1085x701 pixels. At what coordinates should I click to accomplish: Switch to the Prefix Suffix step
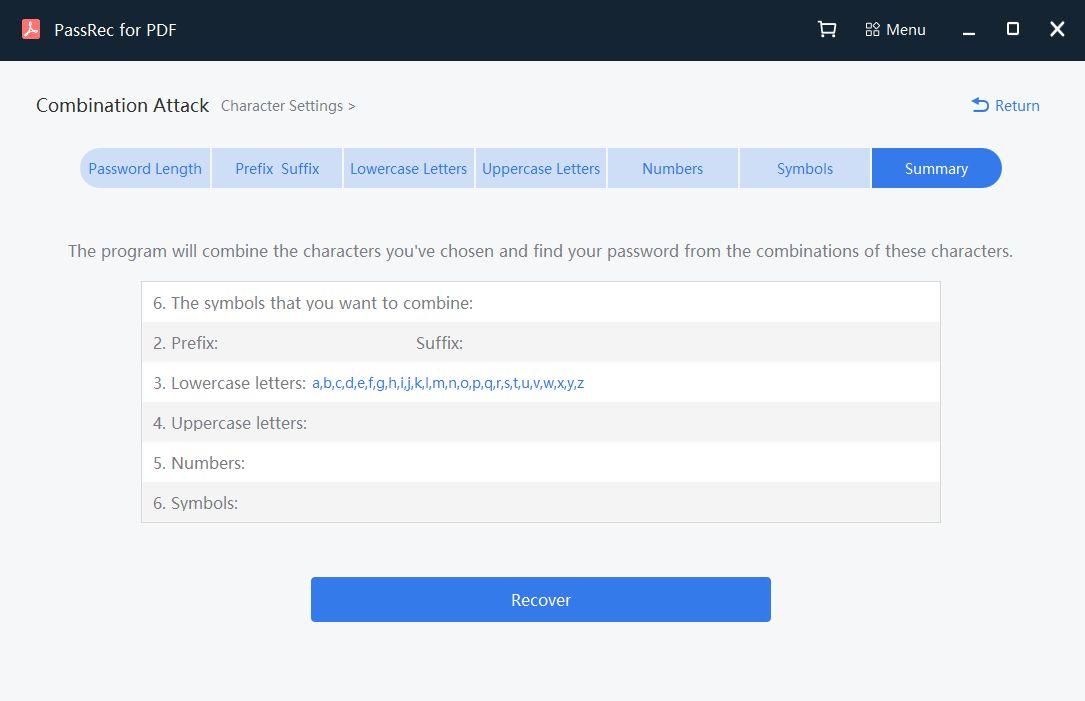(277, 168)
